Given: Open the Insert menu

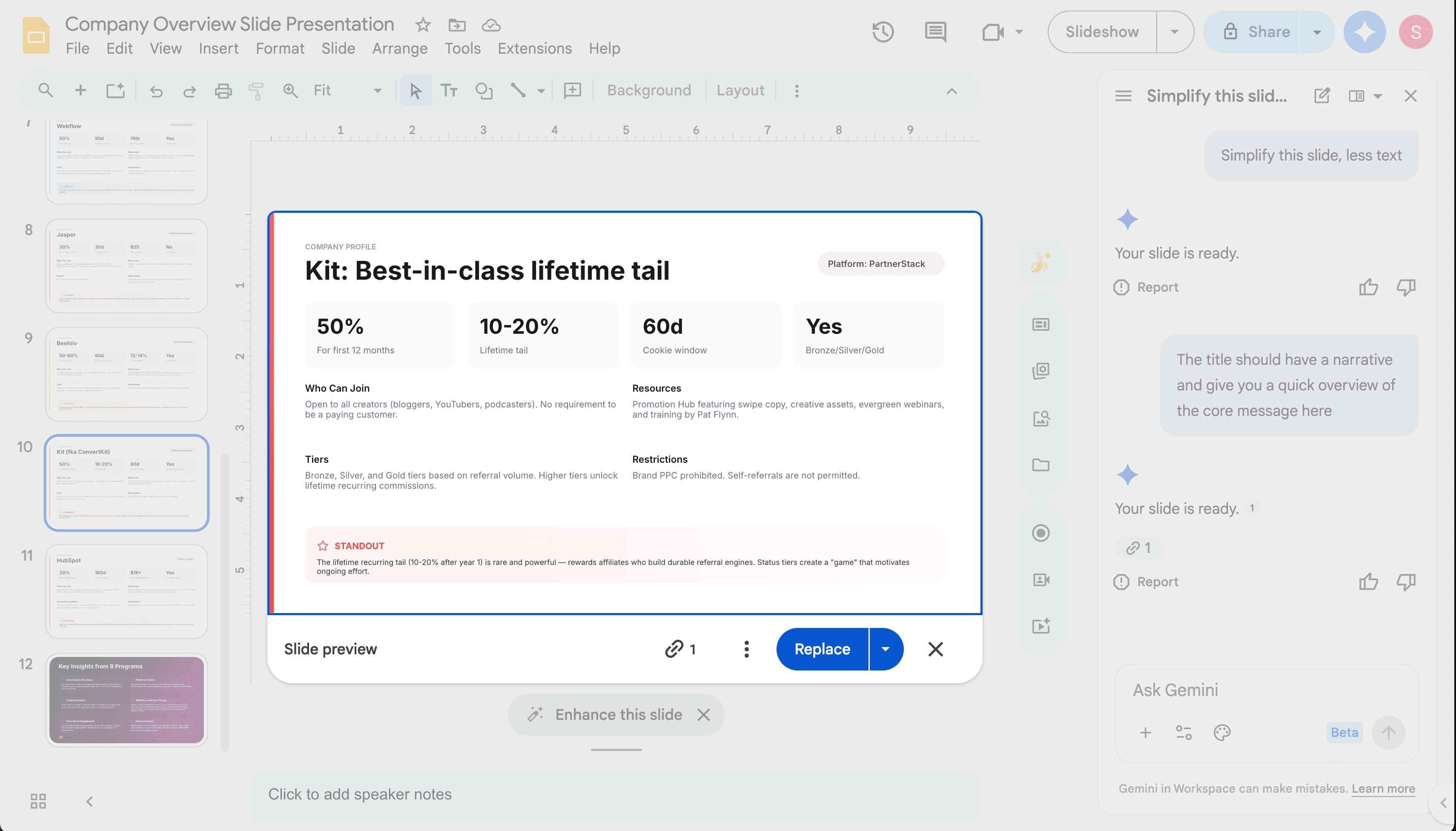Looking at the screenshot, I should point(218,49).
